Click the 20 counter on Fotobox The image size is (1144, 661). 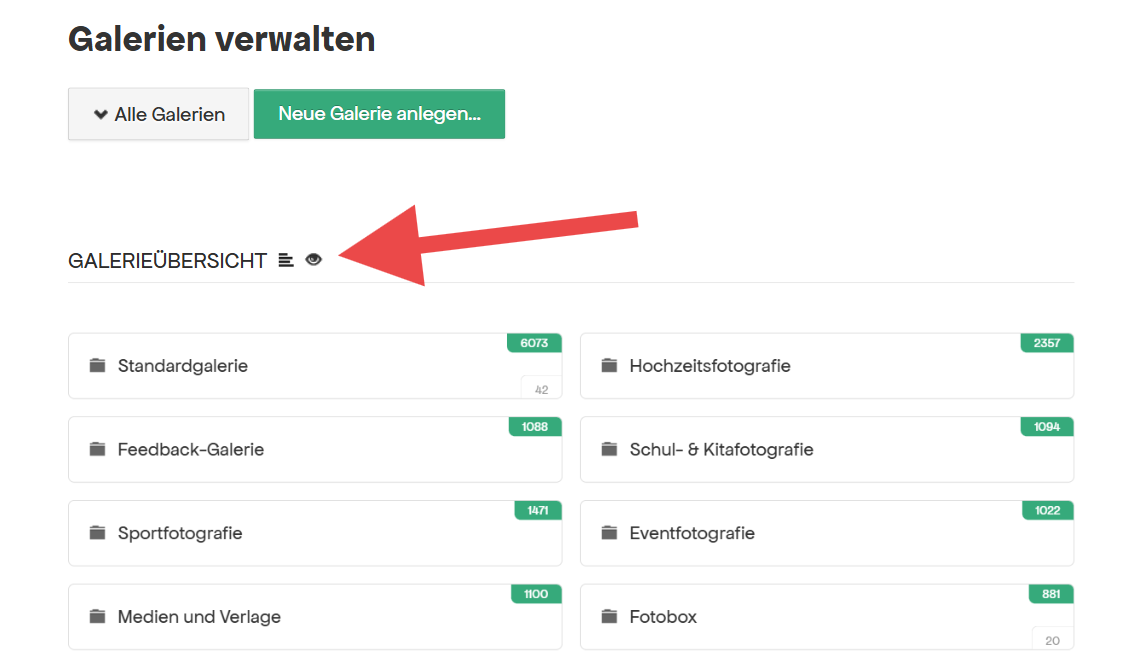(1053, 640)
